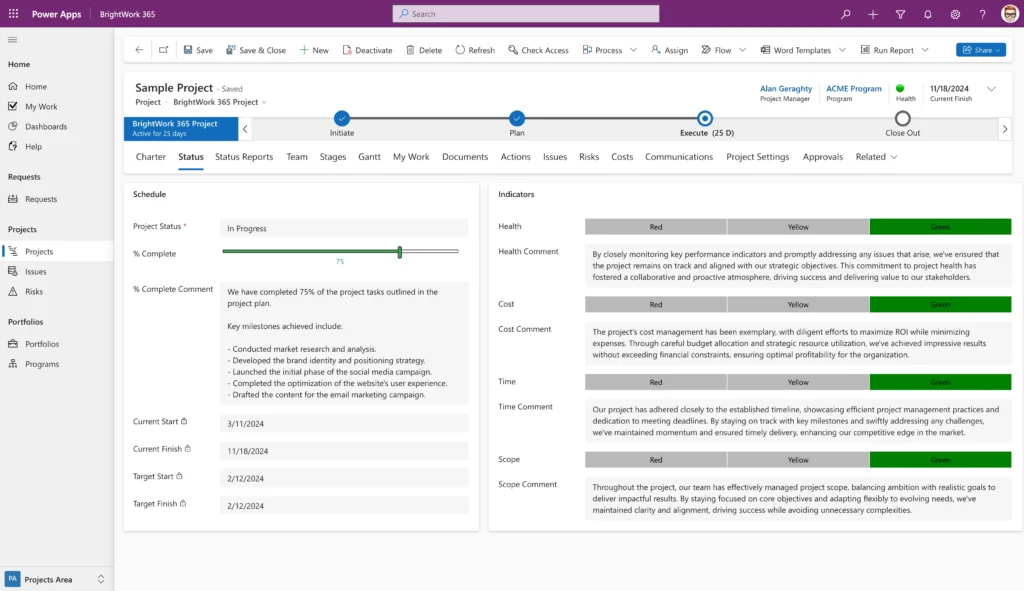This screenshot has height=591, width=1024.
Task: Set Scope indicator to Green
Action: coord(940,460)
